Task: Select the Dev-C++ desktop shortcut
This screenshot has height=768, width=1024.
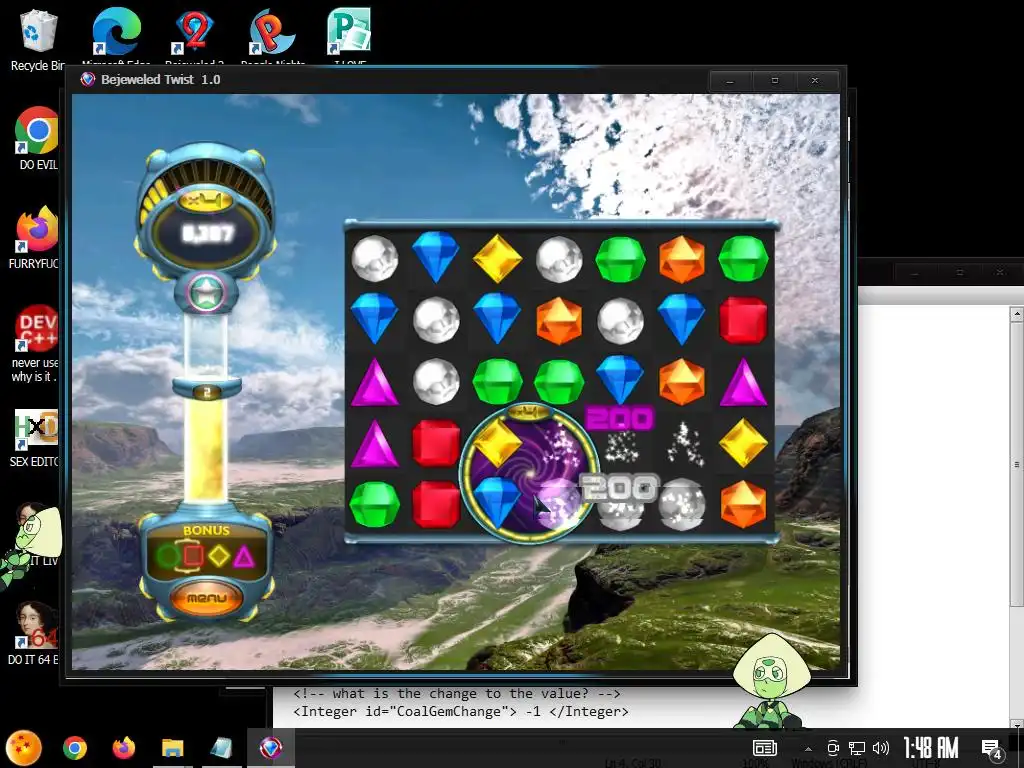Action: 36,344
